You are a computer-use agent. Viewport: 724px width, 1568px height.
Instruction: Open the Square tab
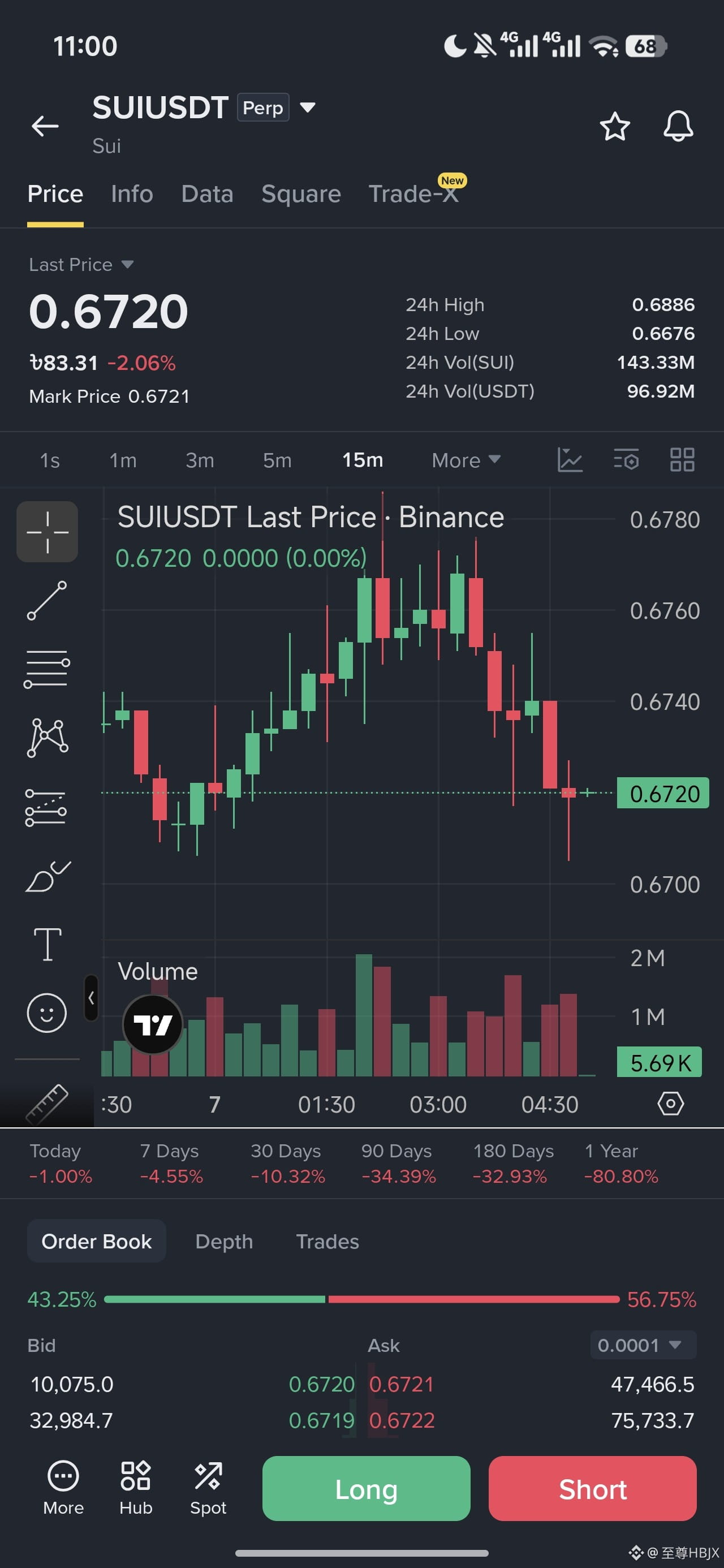click(x=301, y=193)
